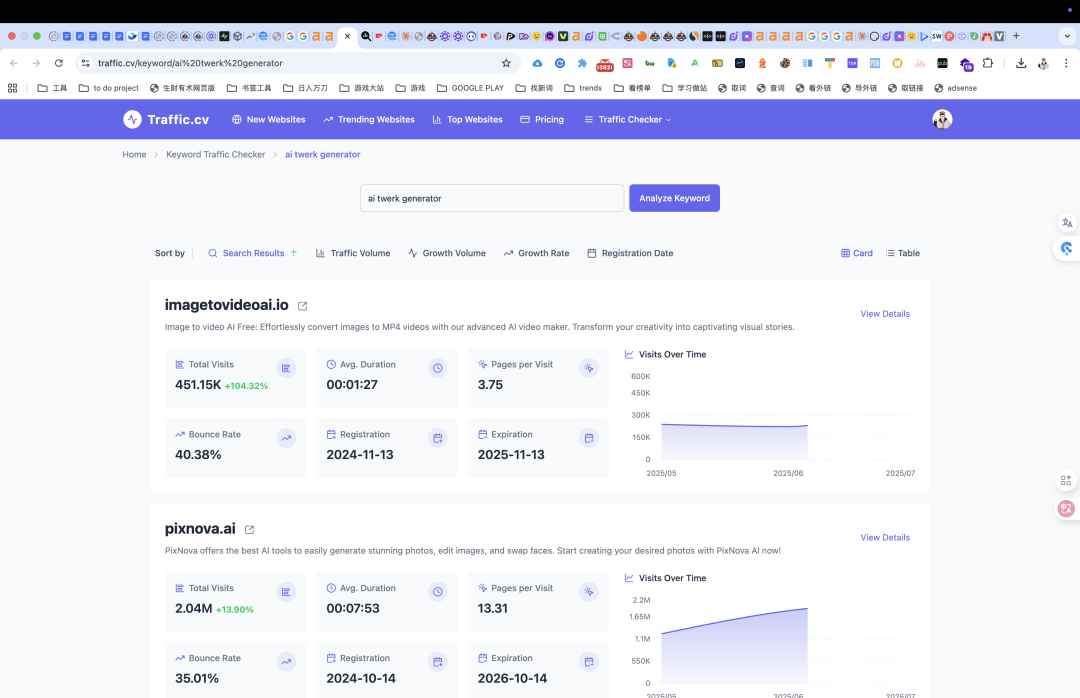Click Bounce Rate trend icon for pixnova.ai
Viewport: 1080px width, 698px height.
pyautogui.click(x=286, y=662)
